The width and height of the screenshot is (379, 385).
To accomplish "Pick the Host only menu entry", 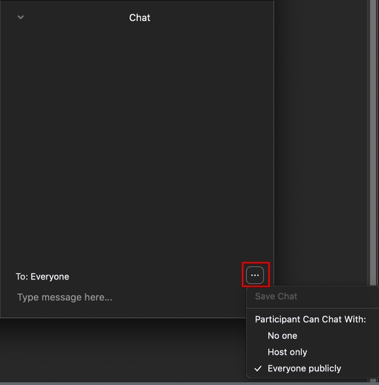I will click(287, 352).
